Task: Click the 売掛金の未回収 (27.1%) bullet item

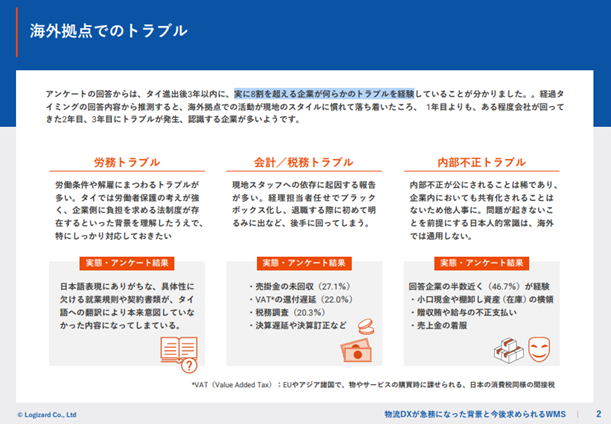Action: point(287,285)
